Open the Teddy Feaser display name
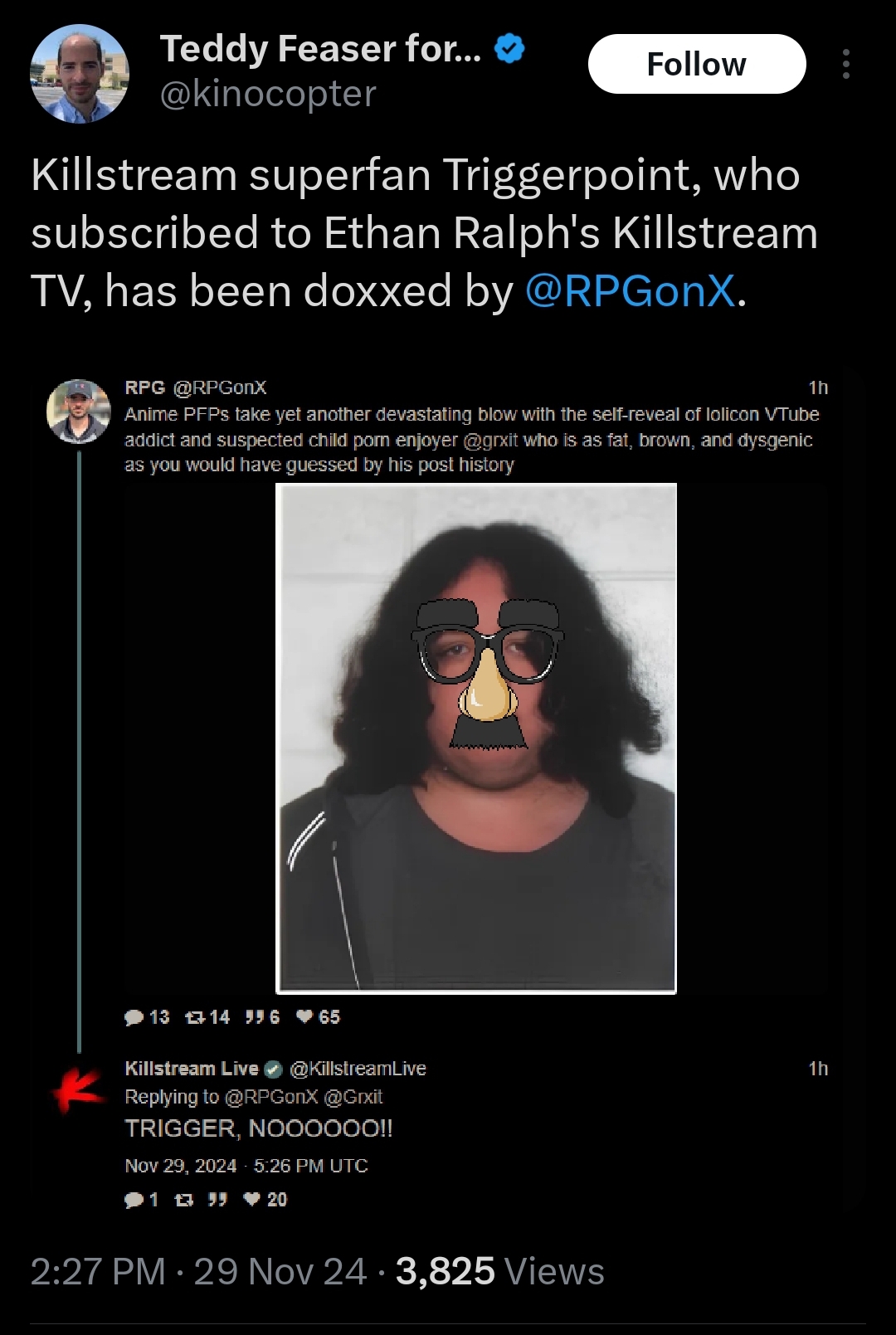Screen dimensions: 896x1335 (320, 49)
